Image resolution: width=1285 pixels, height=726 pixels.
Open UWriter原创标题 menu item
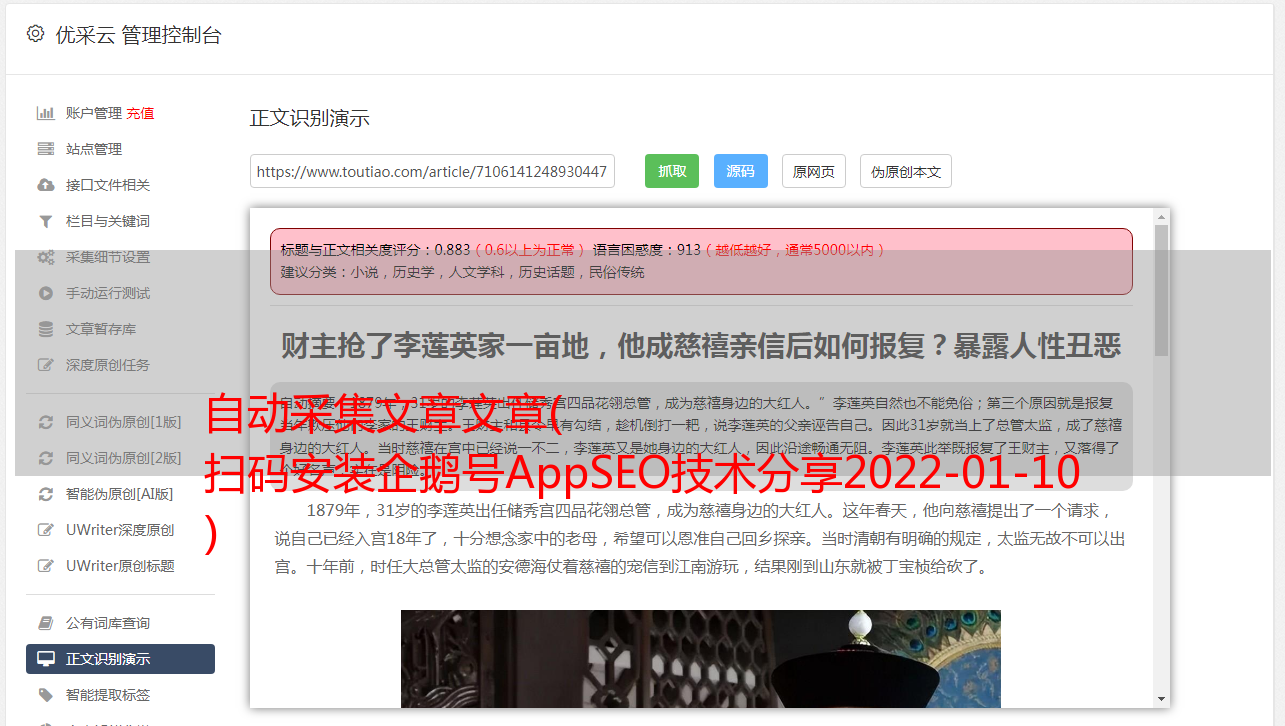[x=120, y=566]
